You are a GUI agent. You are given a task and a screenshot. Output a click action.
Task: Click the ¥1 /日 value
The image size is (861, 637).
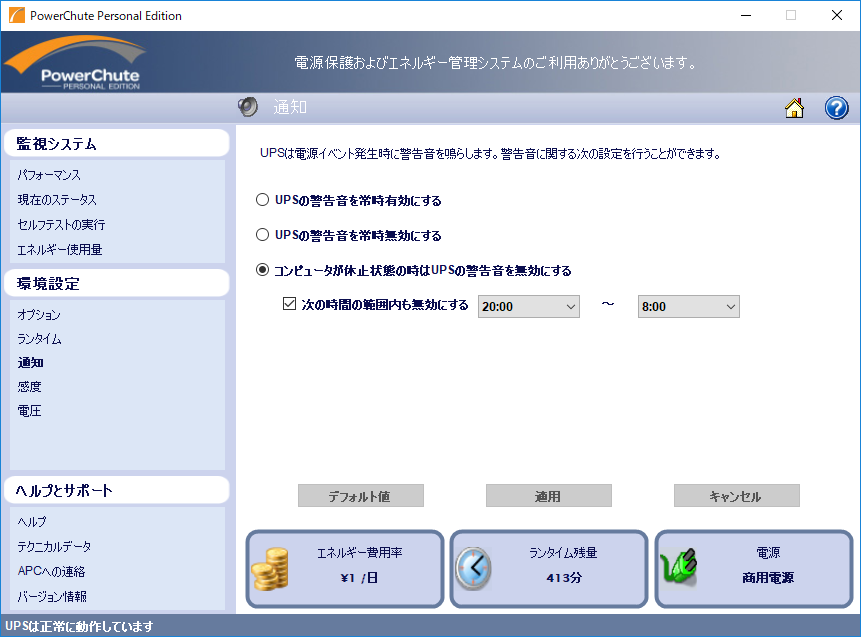[x=359, y=578]
